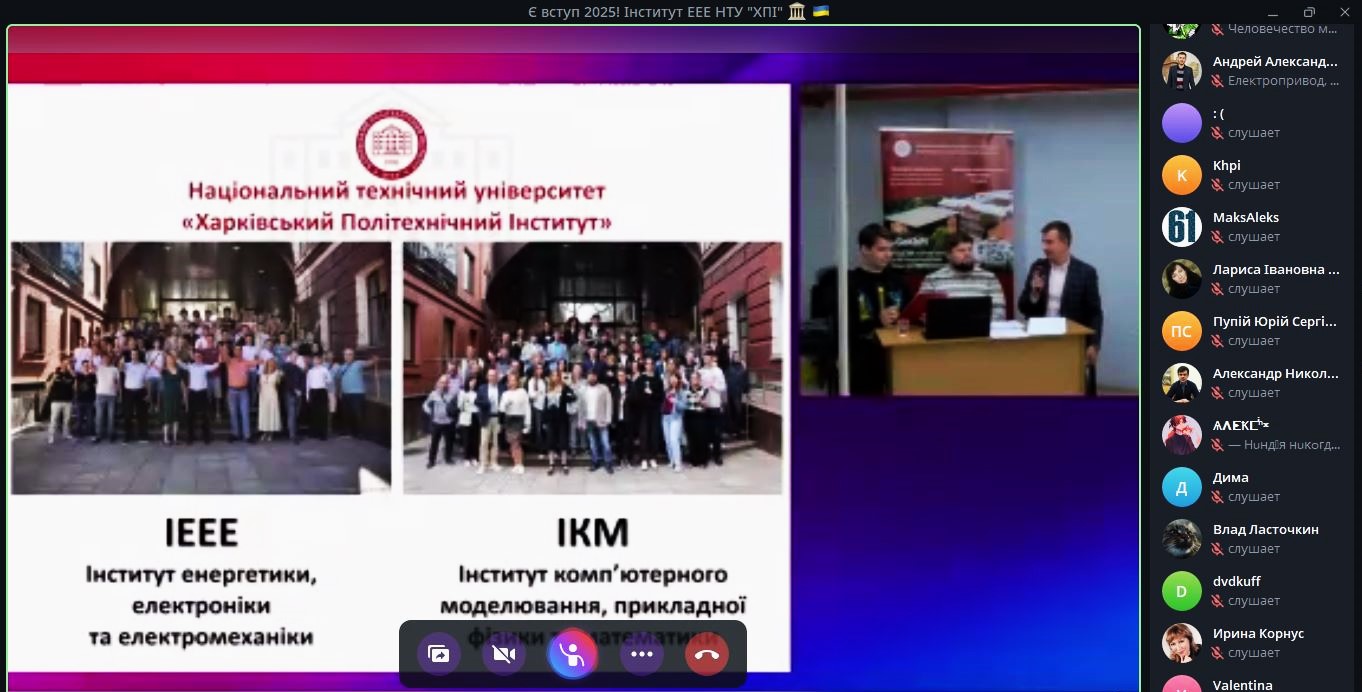Open Андрей Александ... participant avatar
This screenshot has height=692, width=1362.
pos(1181,71)
